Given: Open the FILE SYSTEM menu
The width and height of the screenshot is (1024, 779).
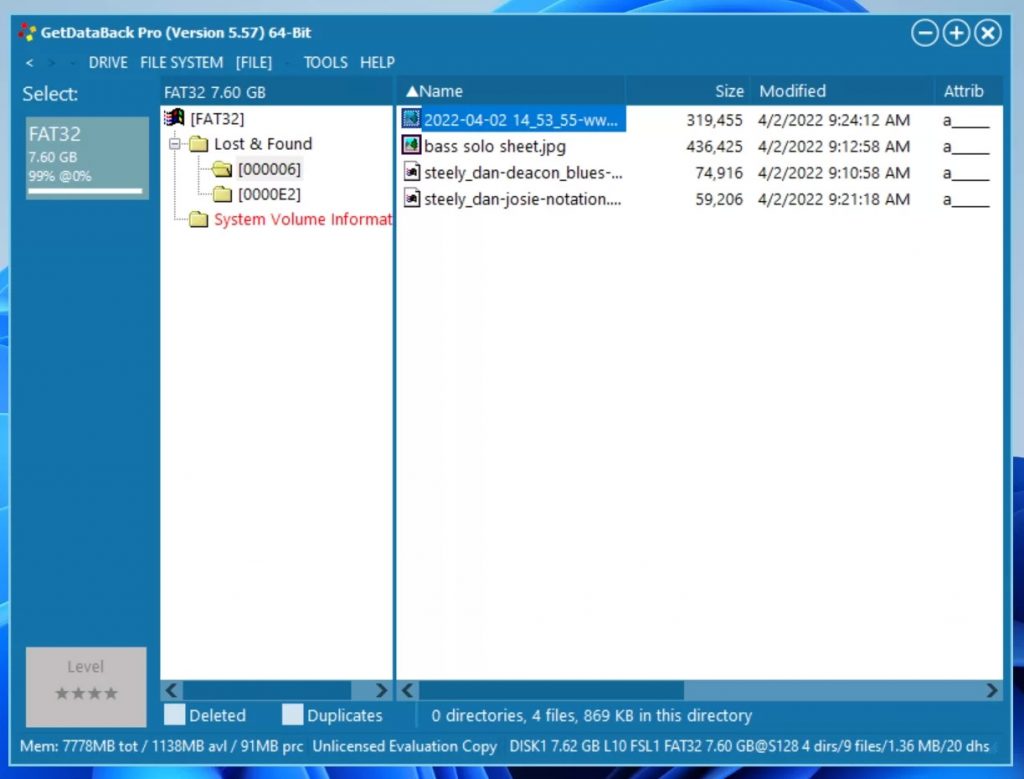Looking at the screenshot, I should [181, 62].
